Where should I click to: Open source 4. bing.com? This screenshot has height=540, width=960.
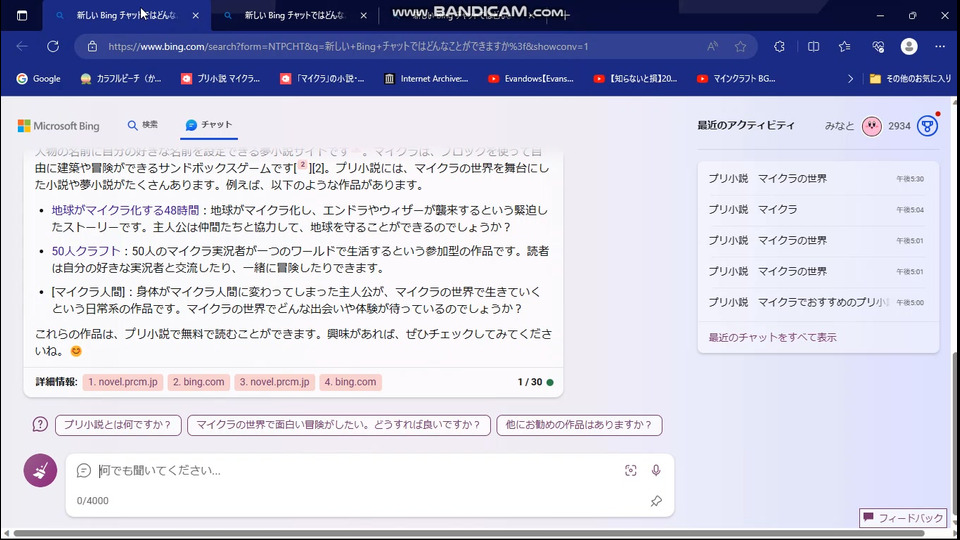(x=350, y=382)
